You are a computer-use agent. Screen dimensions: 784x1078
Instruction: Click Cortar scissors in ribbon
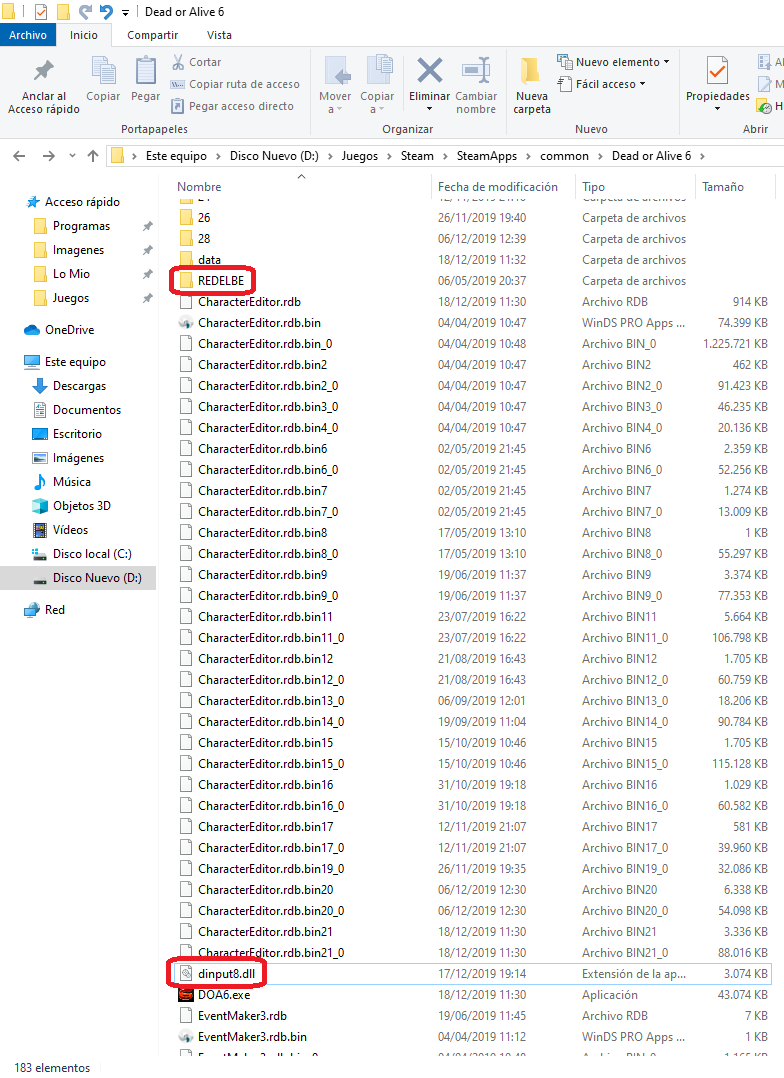(x=196, y=62)
